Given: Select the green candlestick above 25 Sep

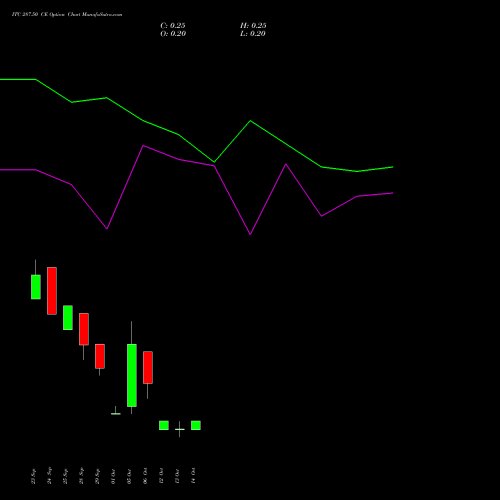Looking at the screenshot, I should [x=68, y=318].
